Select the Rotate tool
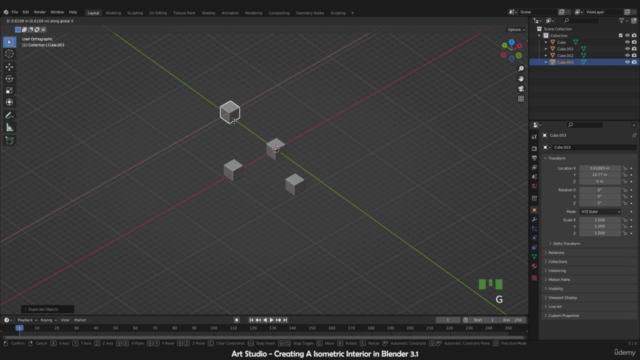This screenshot has width=640, height=360. click(9, 79)
